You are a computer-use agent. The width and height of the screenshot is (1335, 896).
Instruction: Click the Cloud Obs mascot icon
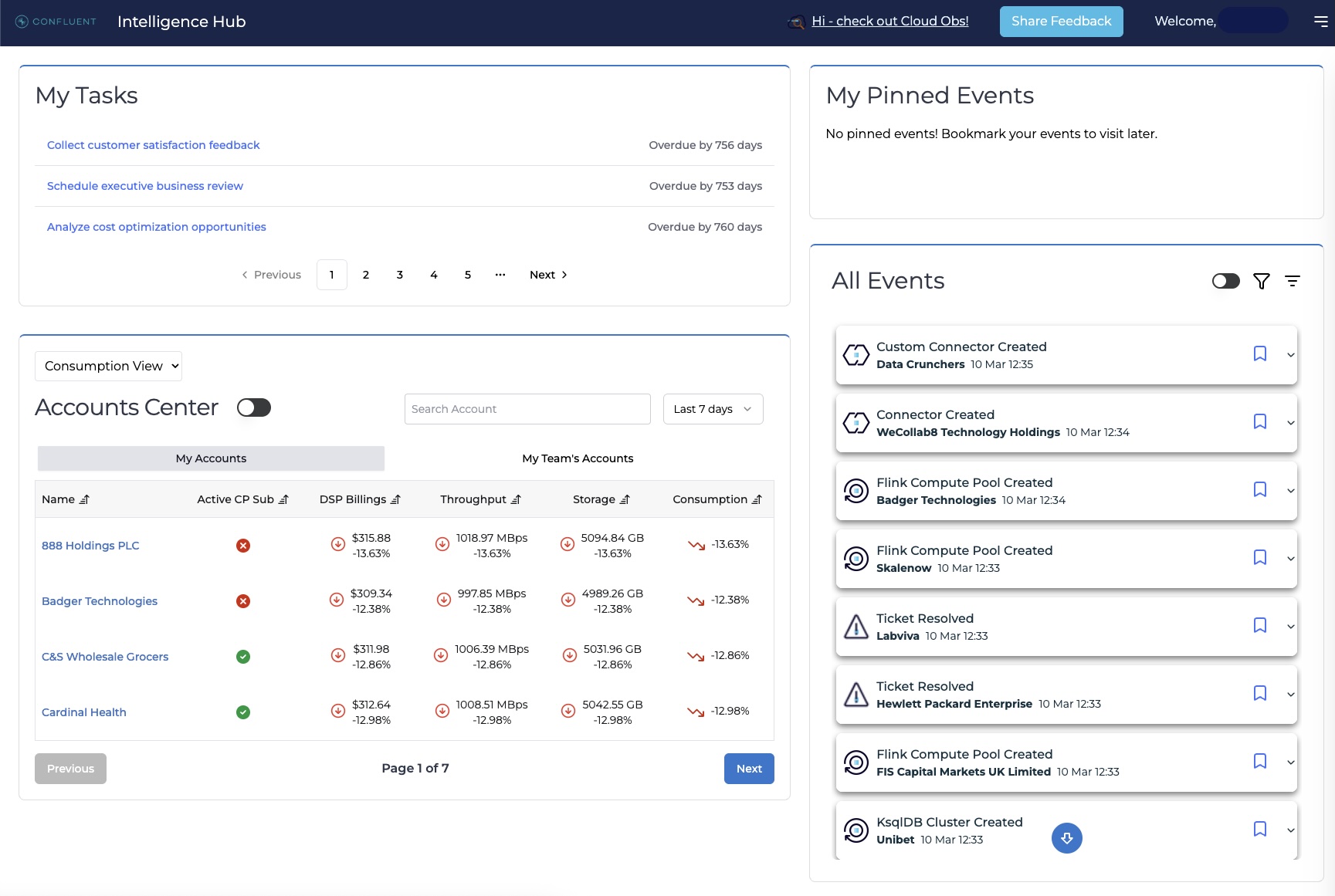point(796,22)
